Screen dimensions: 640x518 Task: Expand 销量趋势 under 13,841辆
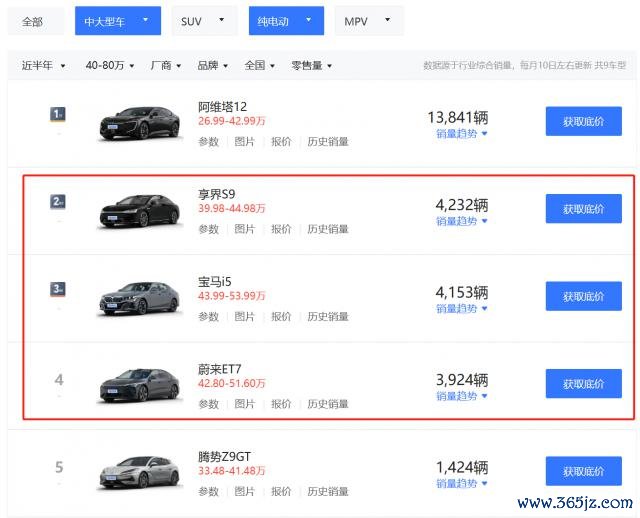point(462,133)
